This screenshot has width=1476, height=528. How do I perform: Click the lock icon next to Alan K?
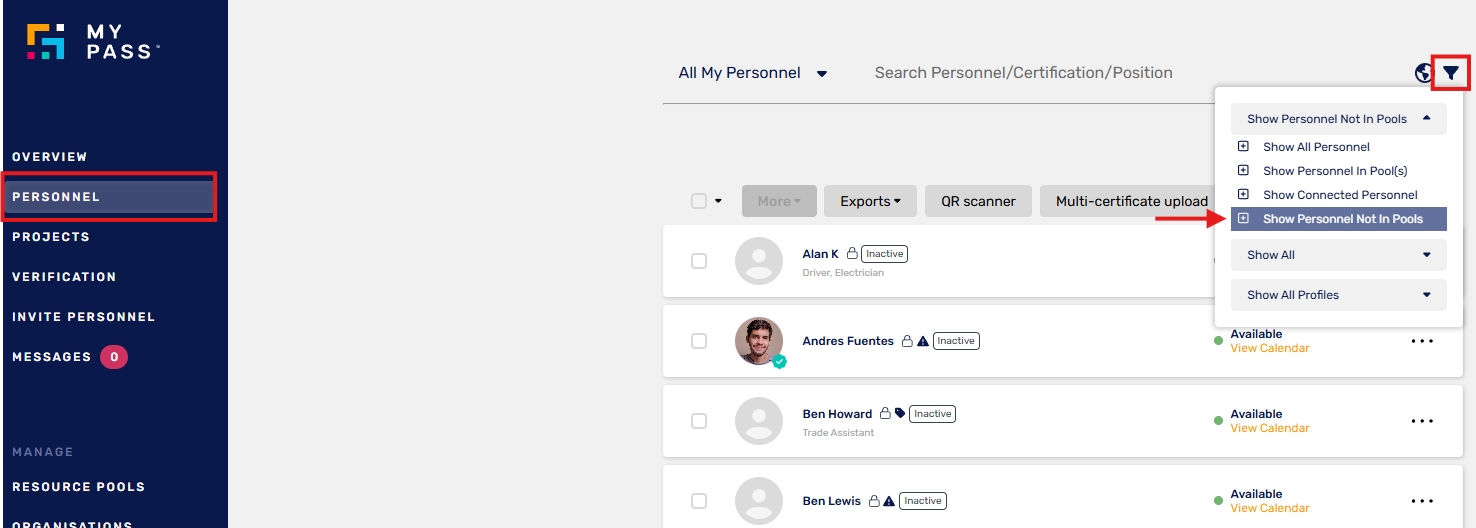coord(852,254)
